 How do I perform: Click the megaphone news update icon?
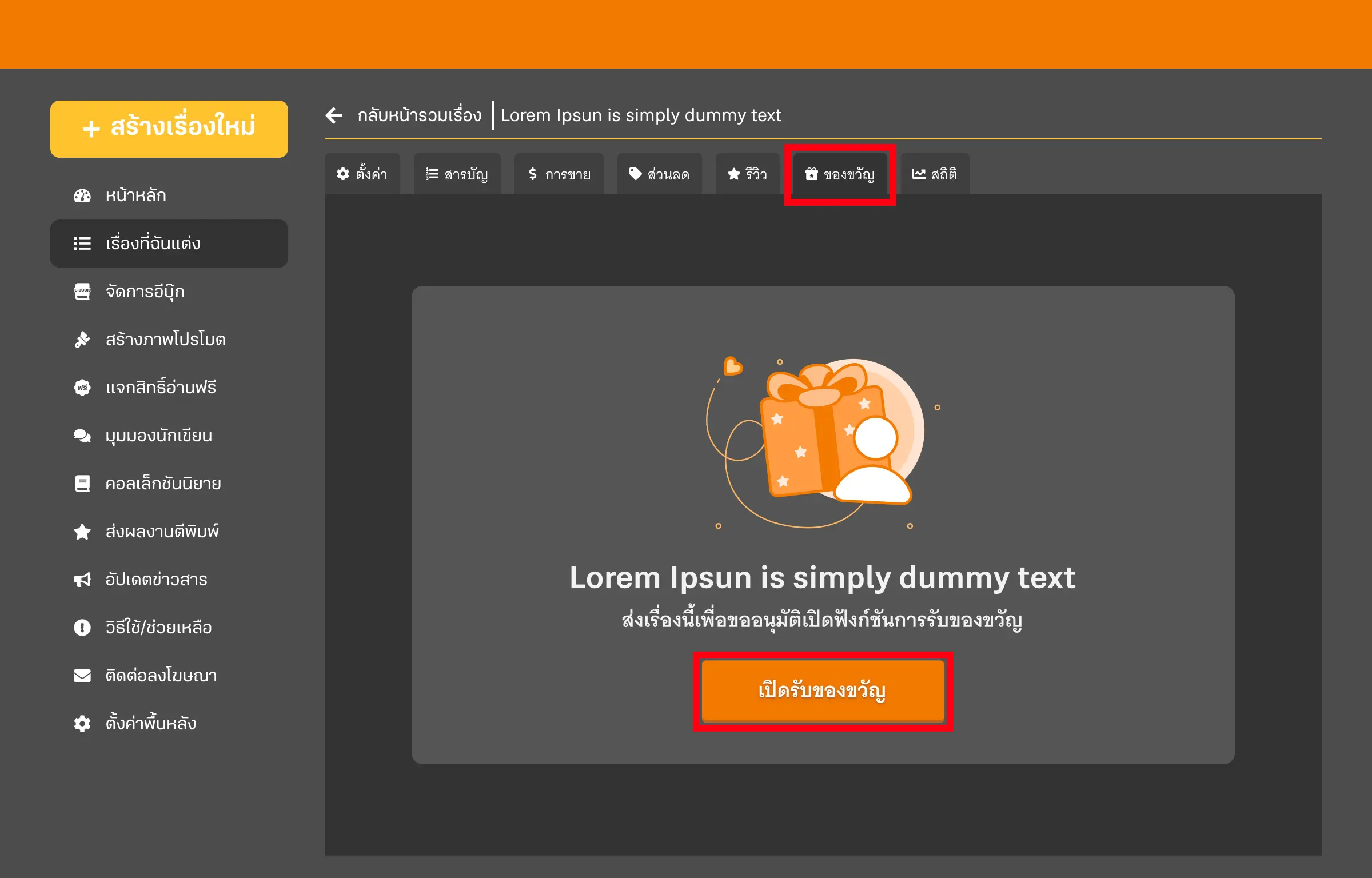tap(82, 580)
